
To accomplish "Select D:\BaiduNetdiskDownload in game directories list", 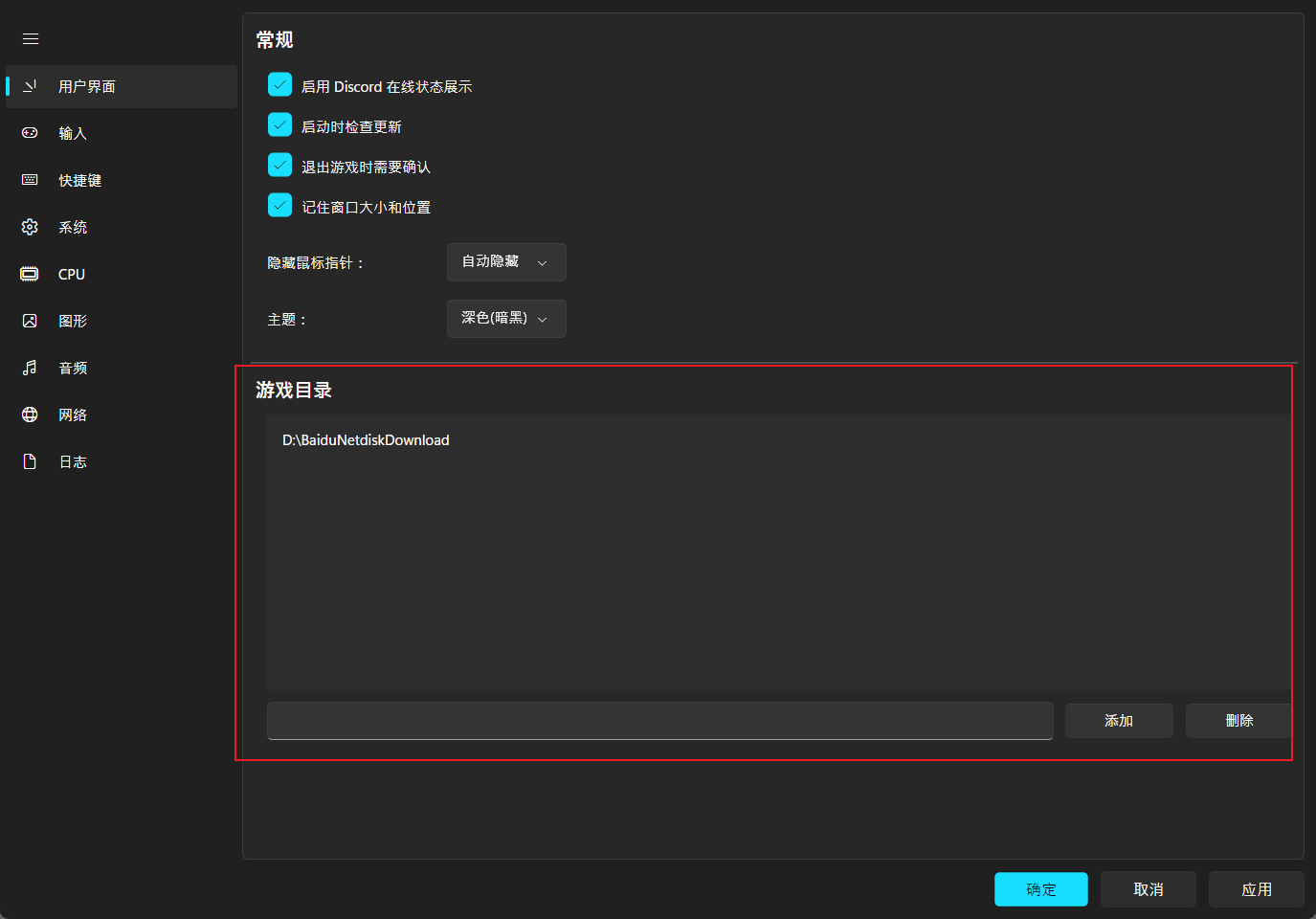I will point(366,440).
